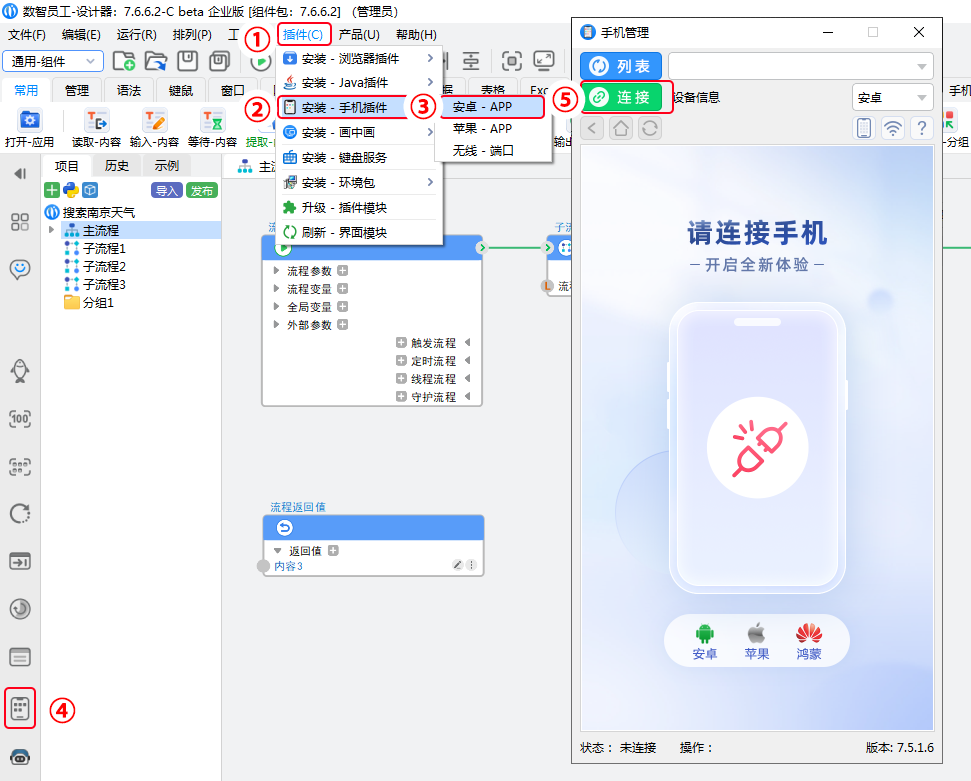This screenshot has width=971, height=781.
Task: Select 子流程2 in the project tree
Action: [104, 267]
